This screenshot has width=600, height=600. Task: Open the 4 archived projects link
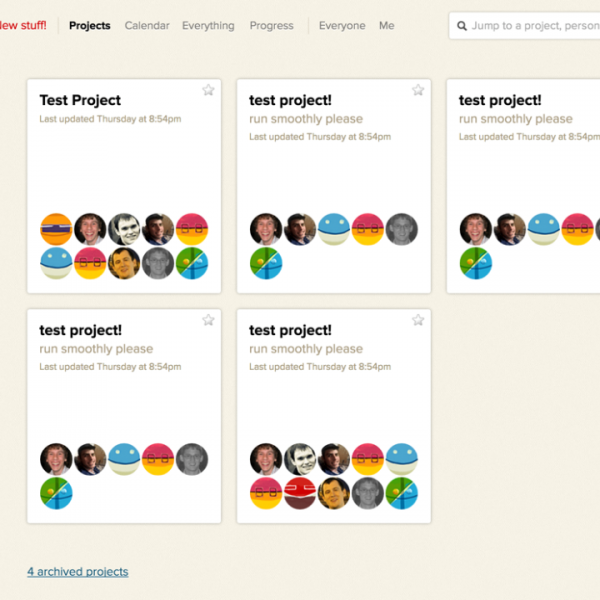[x=78, y=572]
